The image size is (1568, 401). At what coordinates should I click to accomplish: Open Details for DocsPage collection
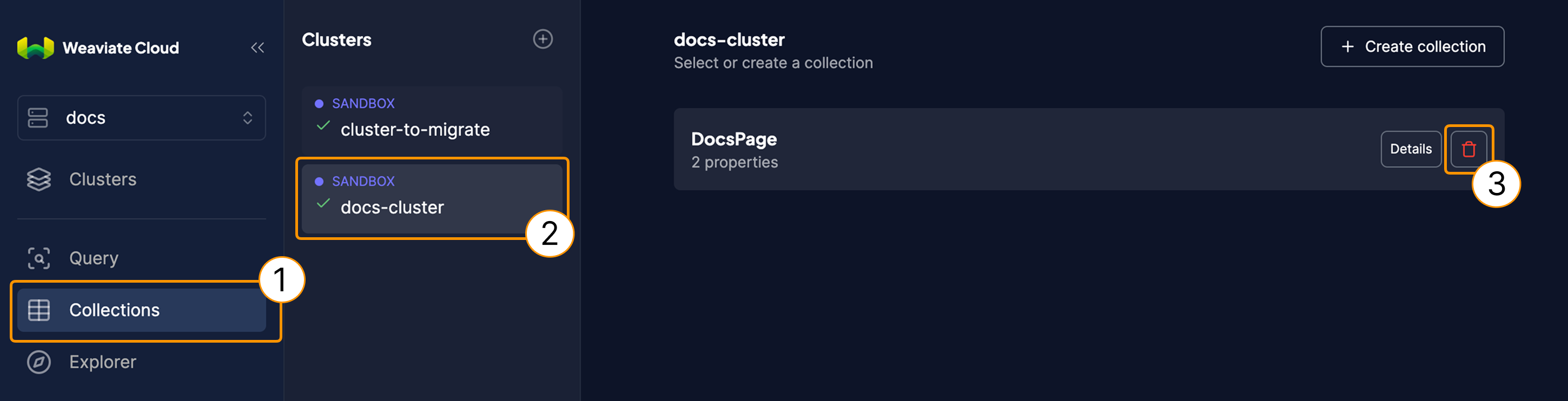[1411, 149]
